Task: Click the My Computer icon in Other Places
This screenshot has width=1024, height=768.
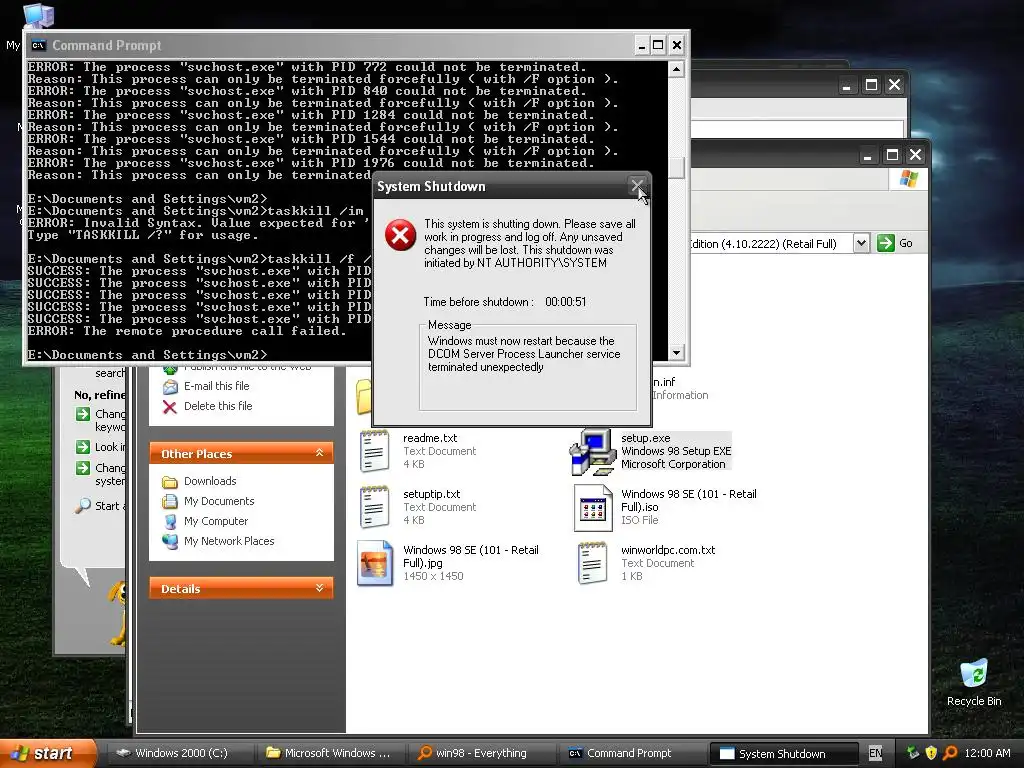Action: 170,522
